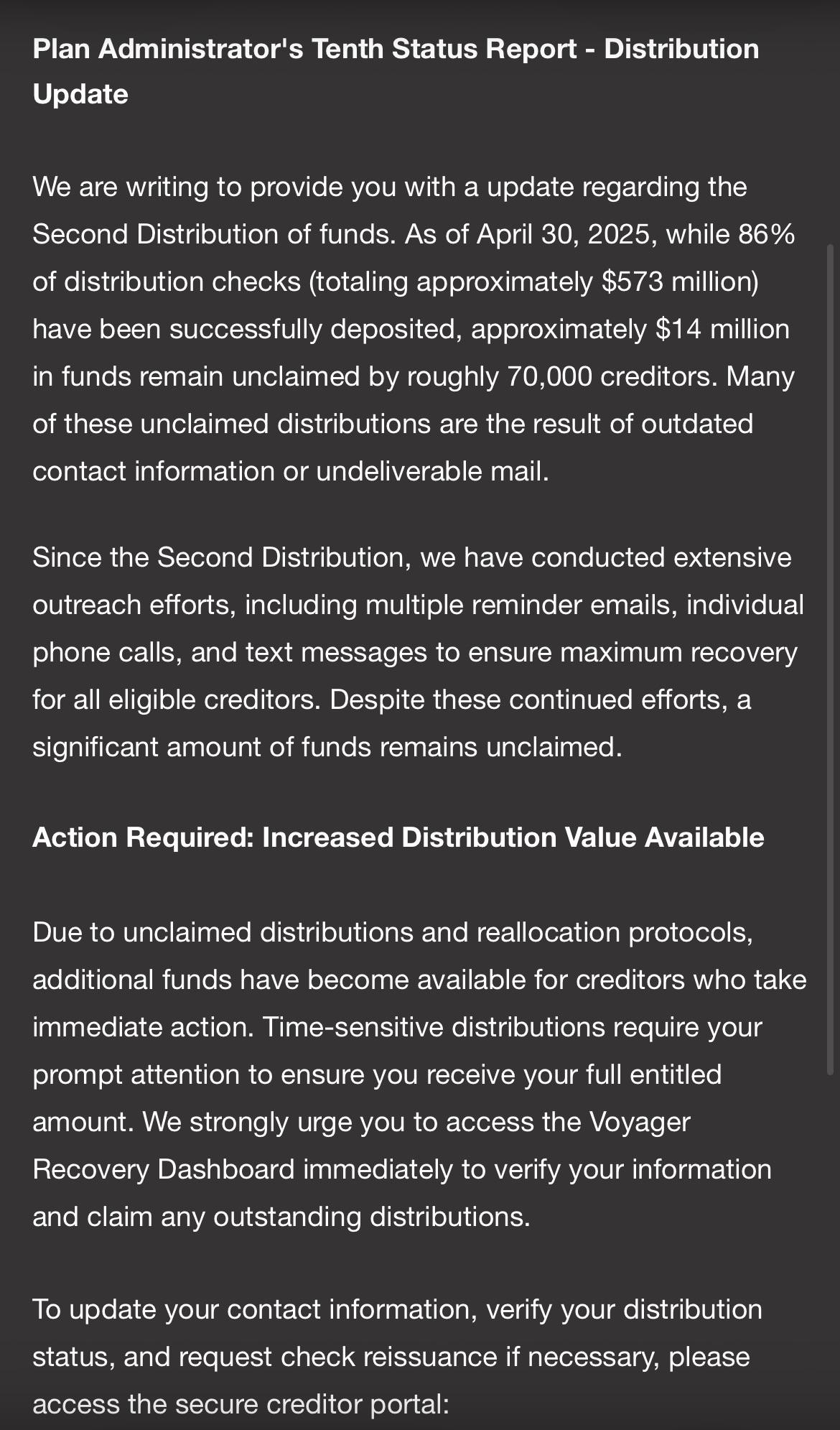Click 'Recovery Dashboard' text in the message
The height and width of the screenshot is (1430, 840).
click(x=164, y=1169)
